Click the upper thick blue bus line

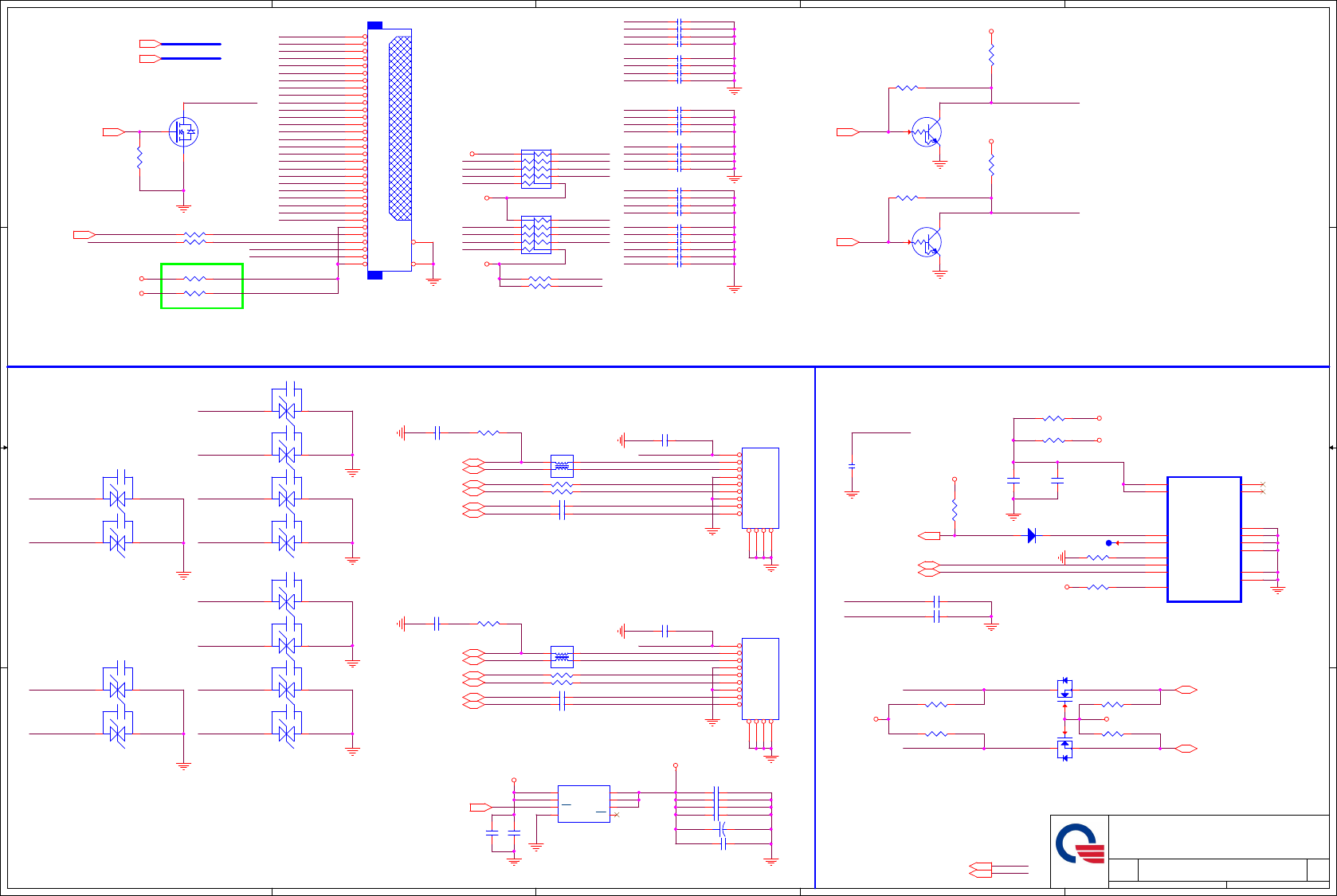[191, 44]
